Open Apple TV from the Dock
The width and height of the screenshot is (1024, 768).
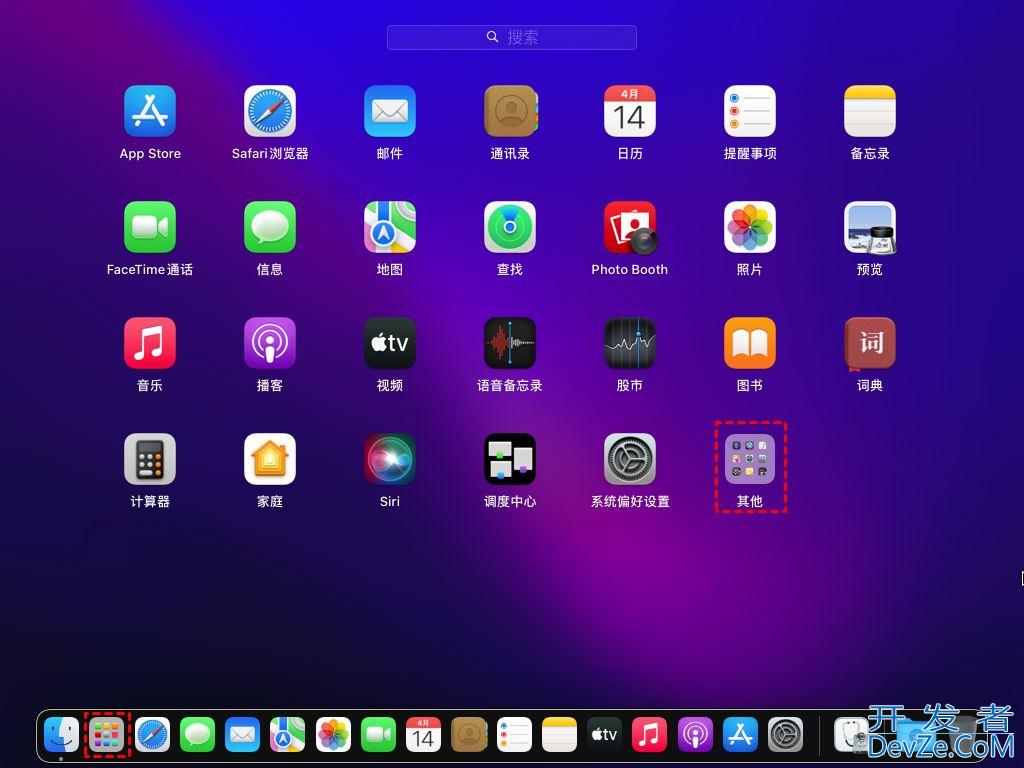point(604,735)
